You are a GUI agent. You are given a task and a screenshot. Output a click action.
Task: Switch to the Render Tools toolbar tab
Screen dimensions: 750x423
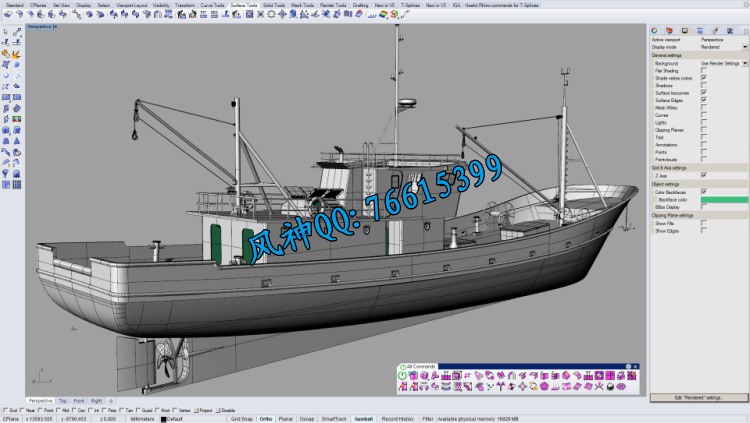pos(333,5)
